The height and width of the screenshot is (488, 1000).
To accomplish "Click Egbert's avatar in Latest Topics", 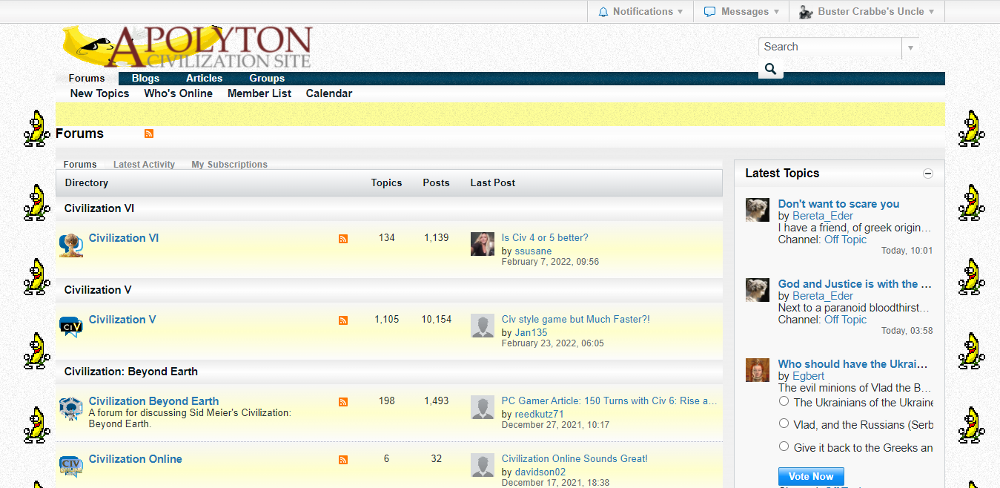I will point(757,370).
